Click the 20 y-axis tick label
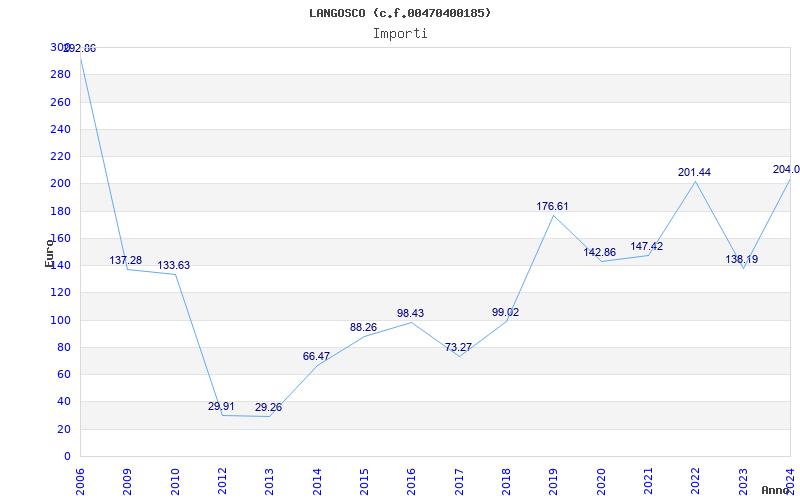Image resolution: width=800 pixels, height=500 pixels. [64, 429]
